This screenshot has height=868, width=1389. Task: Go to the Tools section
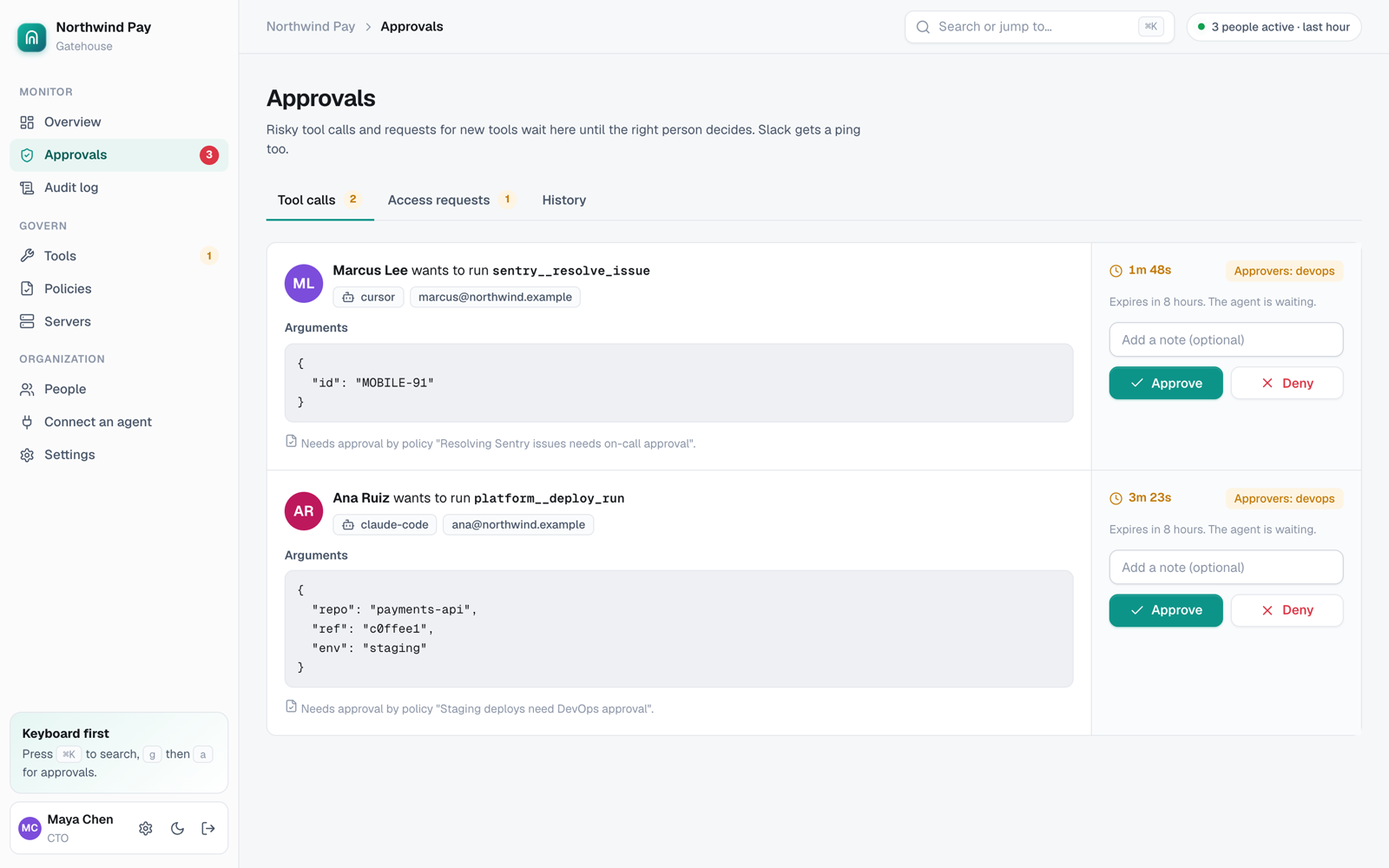119,256
